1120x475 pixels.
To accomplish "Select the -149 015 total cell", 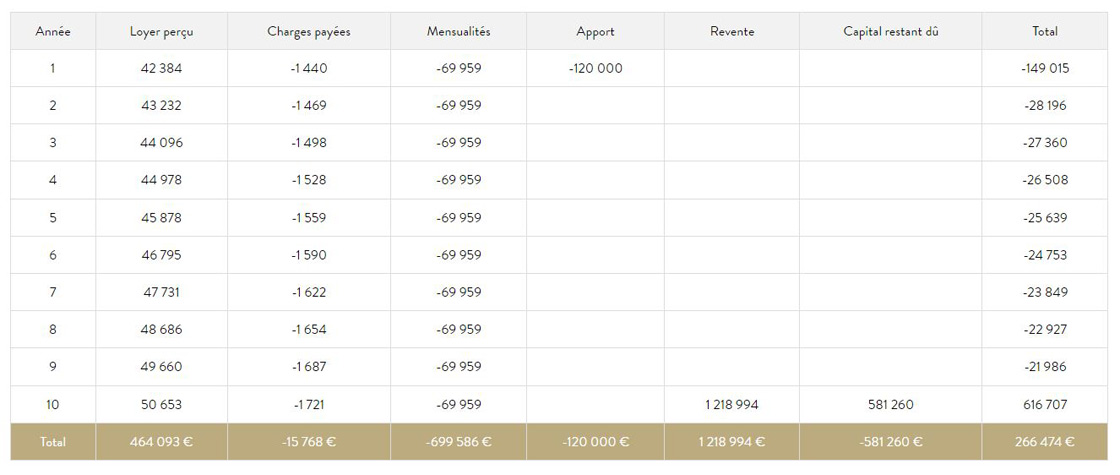I will point(1045,69).
